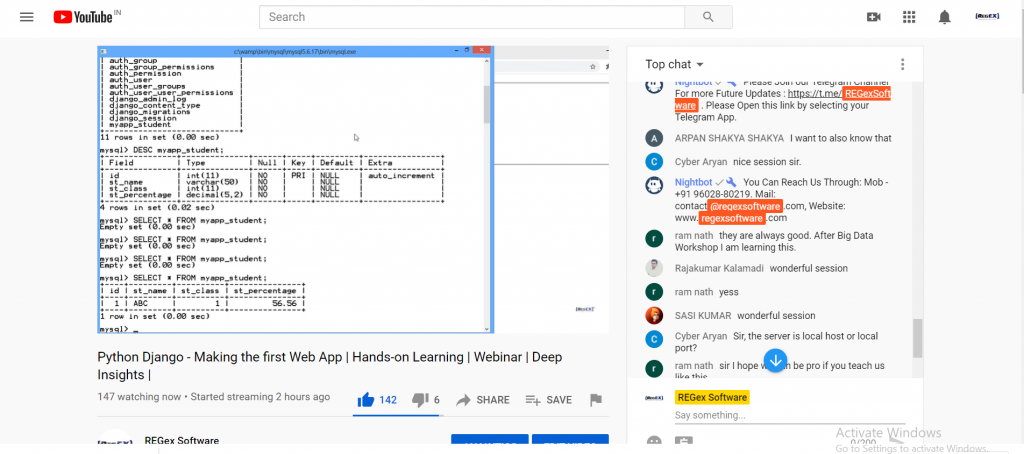The width and height of the screenshot is (1024, 454).
Task: Open live chat options three-dot menu
Action: click(x=903, y=64)
